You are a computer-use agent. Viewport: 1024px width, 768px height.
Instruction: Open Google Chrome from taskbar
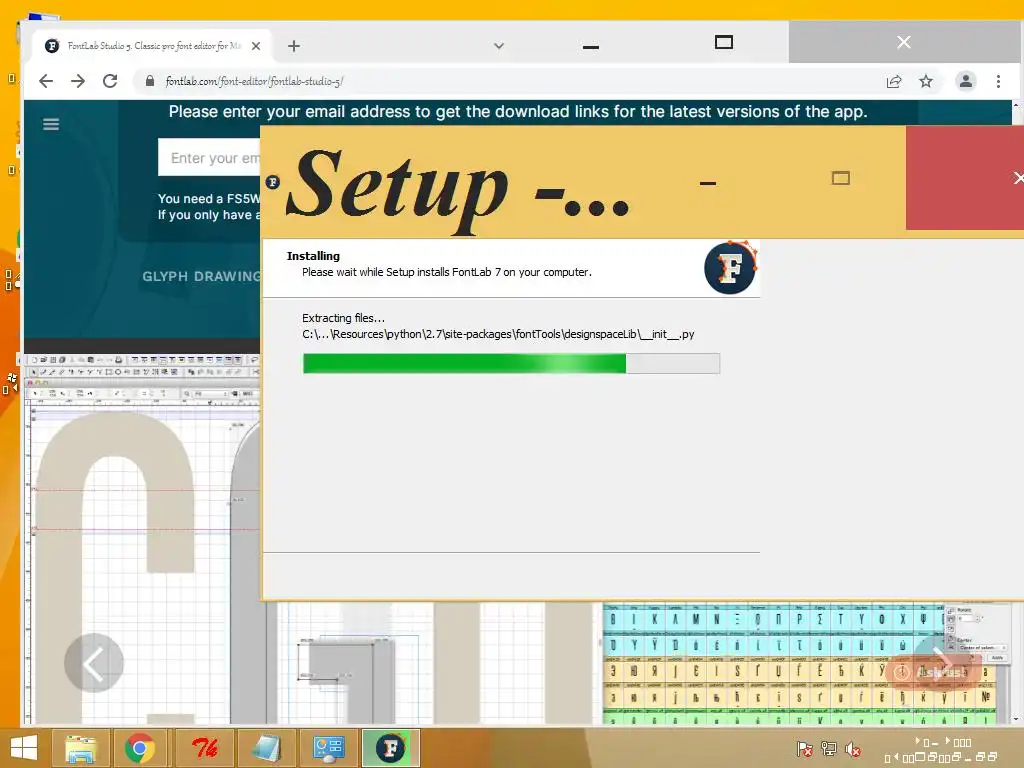pos(140,748)
